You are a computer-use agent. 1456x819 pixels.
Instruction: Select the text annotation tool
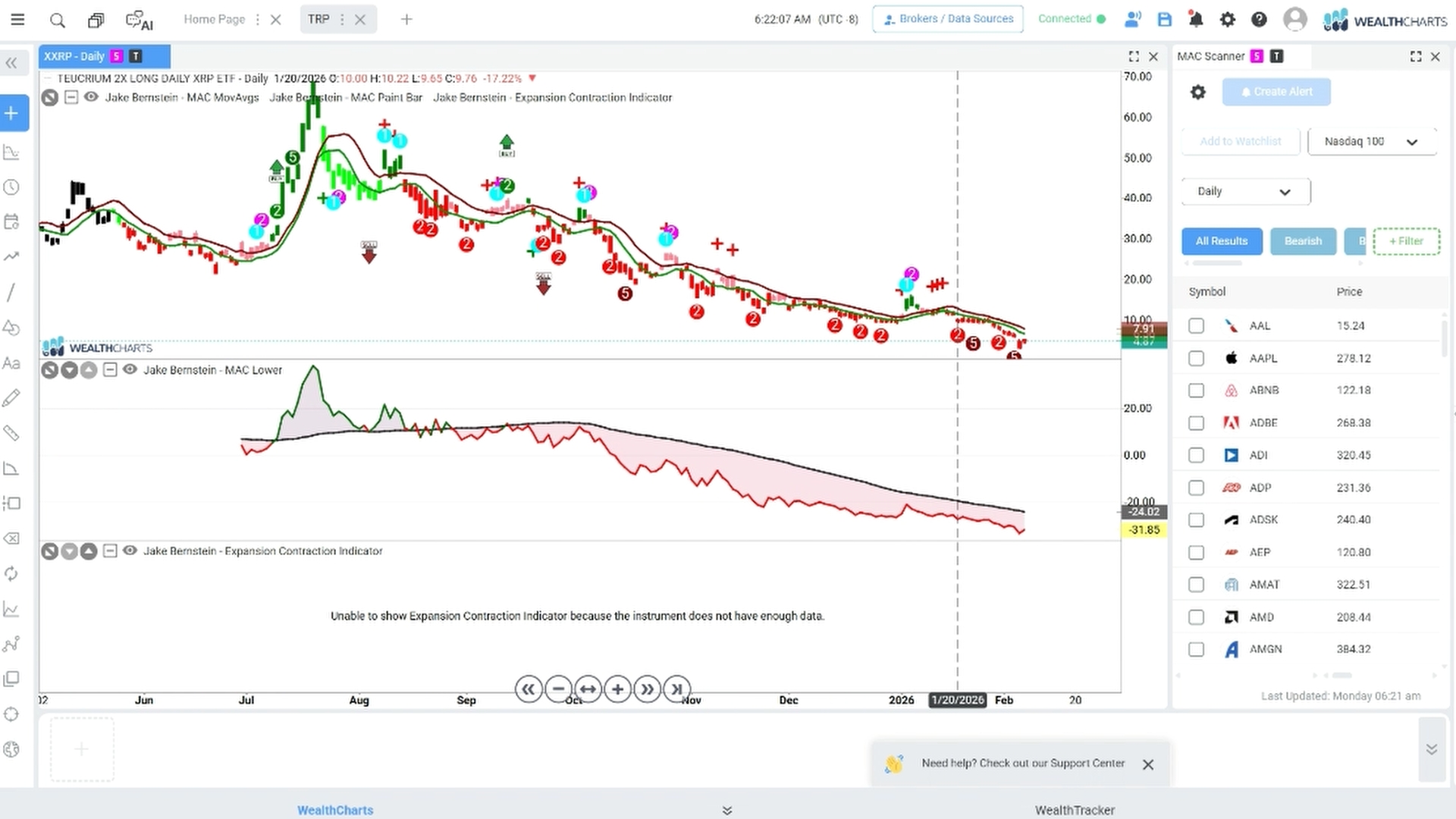pyautogui.click(x=11, y=363)
